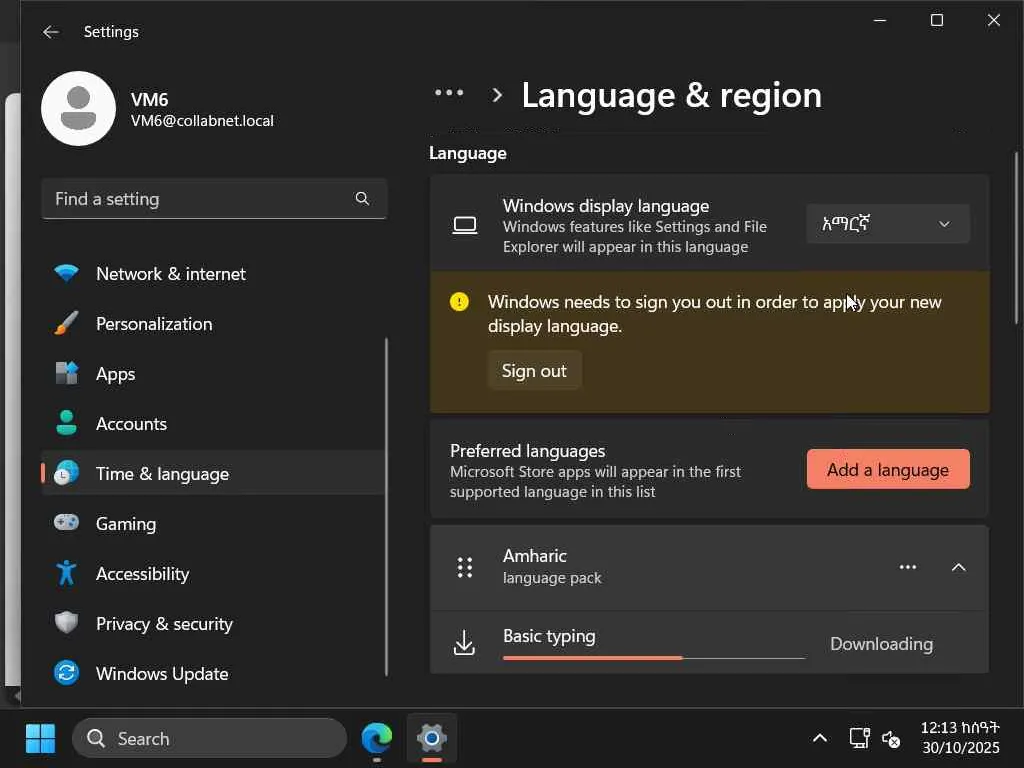Focus the Find a setting search box
Screen dimensions: 1024x768
(x=214, y=199)
